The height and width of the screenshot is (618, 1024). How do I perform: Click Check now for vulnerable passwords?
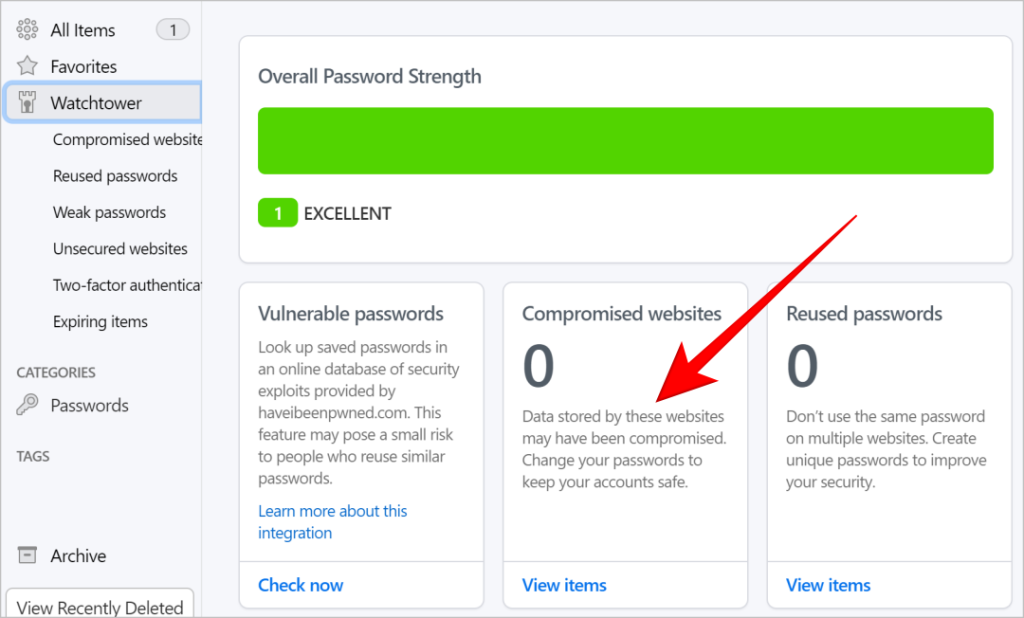coord(300,585)
